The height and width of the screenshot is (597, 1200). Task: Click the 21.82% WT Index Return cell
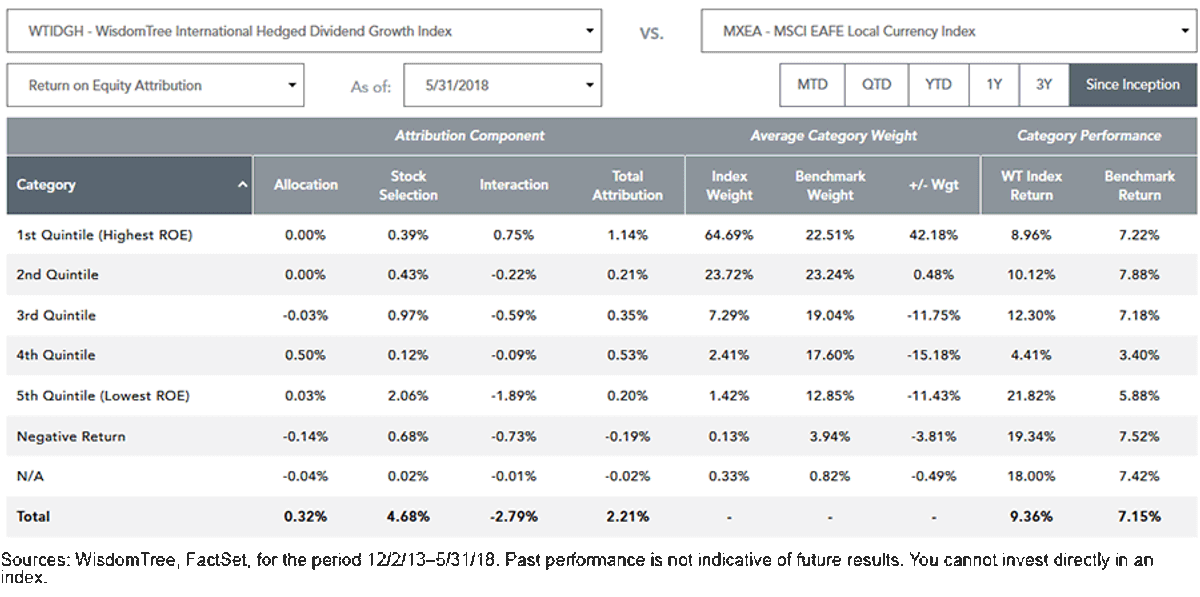[x=1031, y=396]
